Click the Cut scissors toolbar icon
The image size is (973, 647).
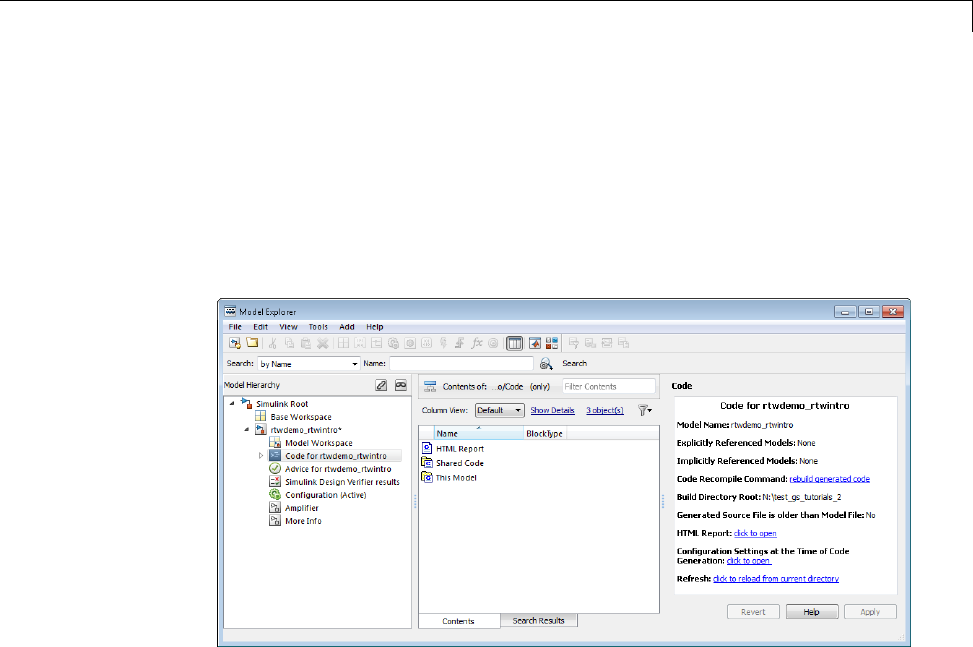coord(272,343)
